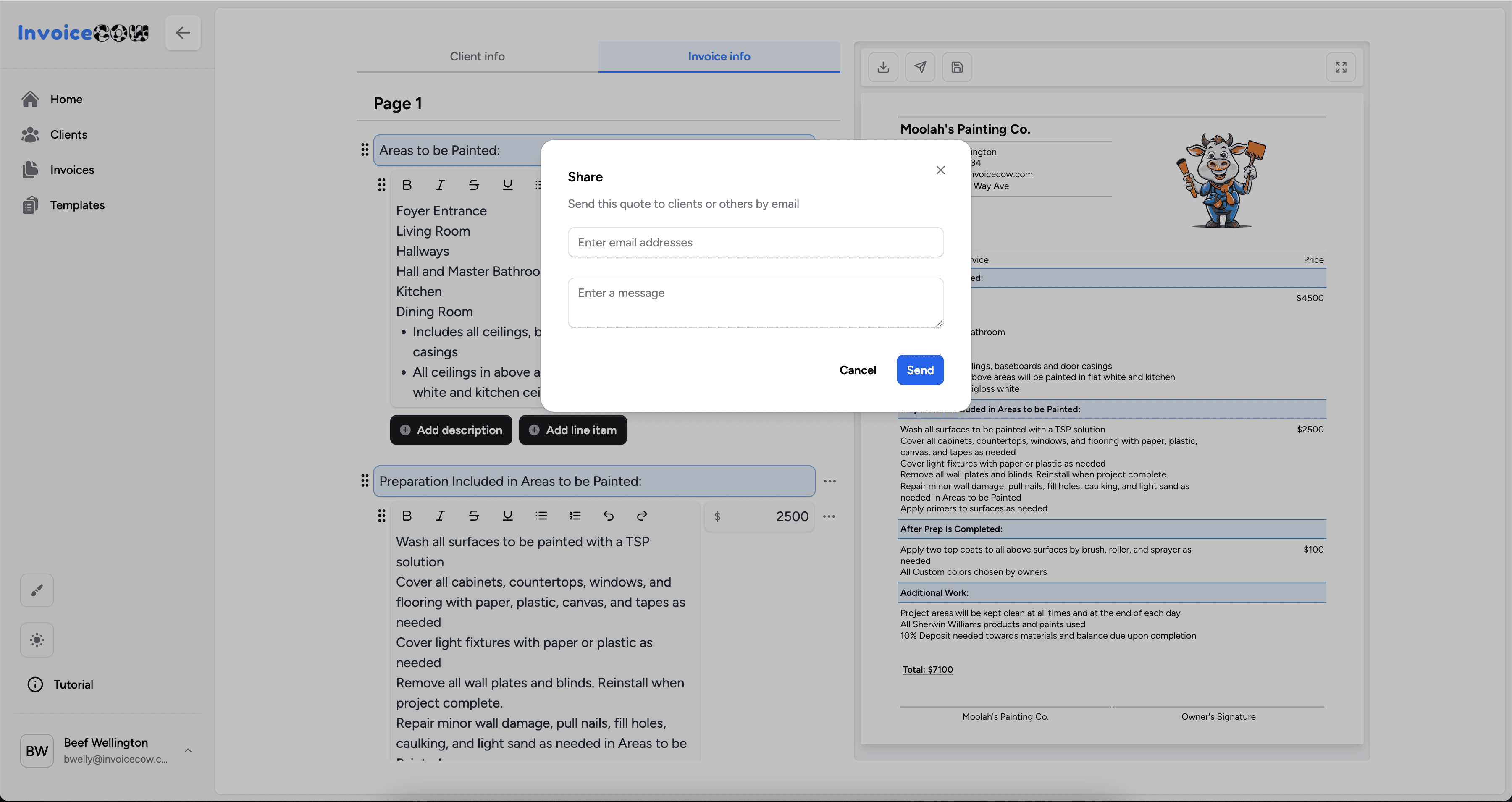The image size is (1512, 802).
Task: Click the Moolah's Painting cow logo image
Action: (1221, 180)
